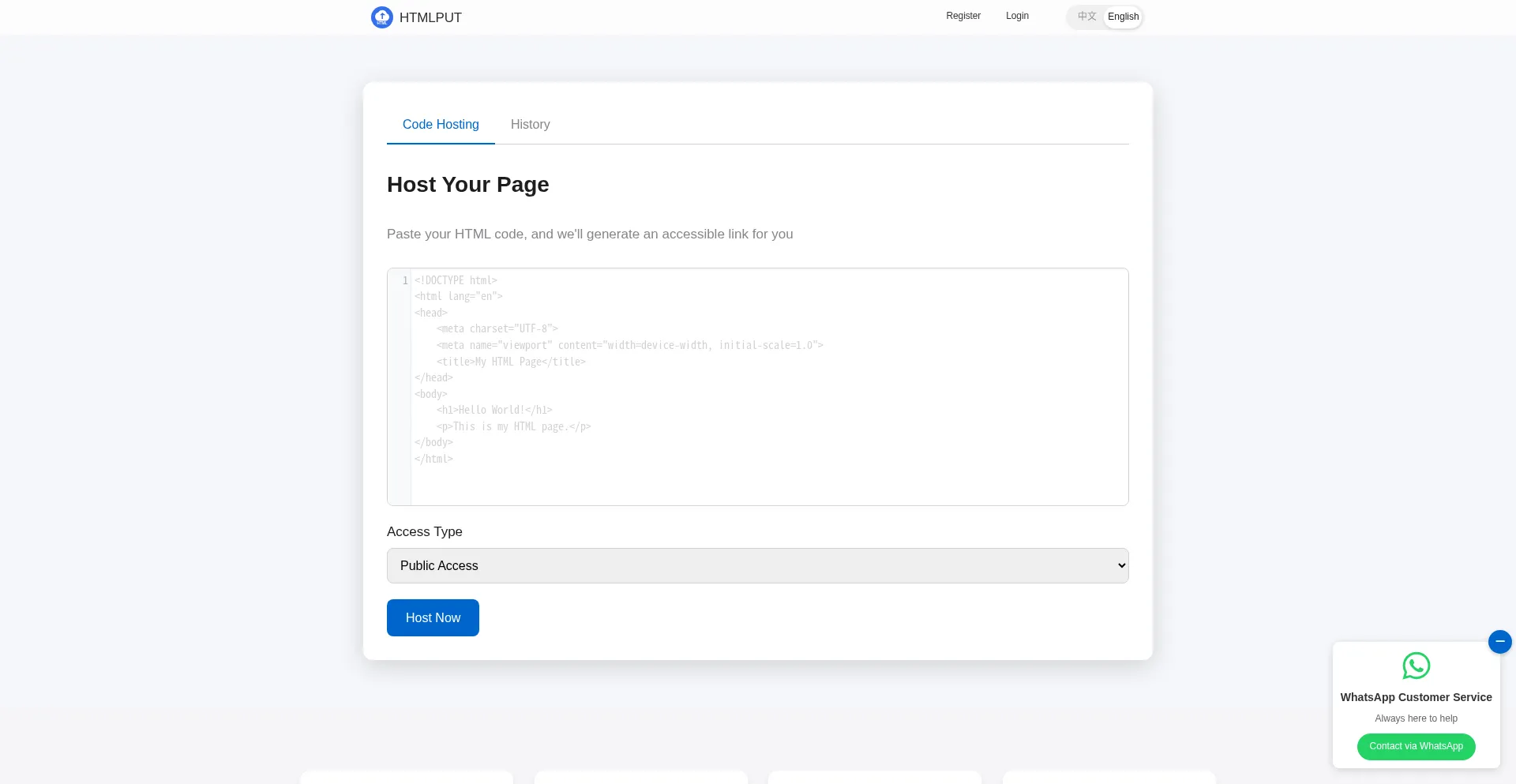Click the WhatsApp logo icon
1516x784 pixels.
click(x=1416, y=666)
